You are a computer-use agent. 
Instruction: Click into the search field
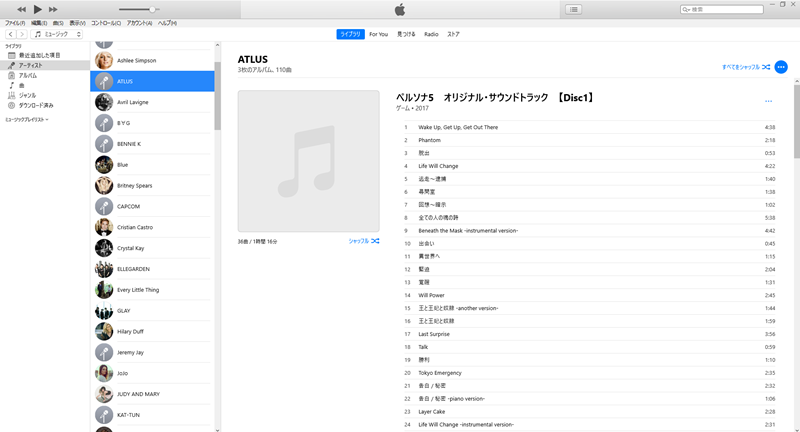(722, 9)
